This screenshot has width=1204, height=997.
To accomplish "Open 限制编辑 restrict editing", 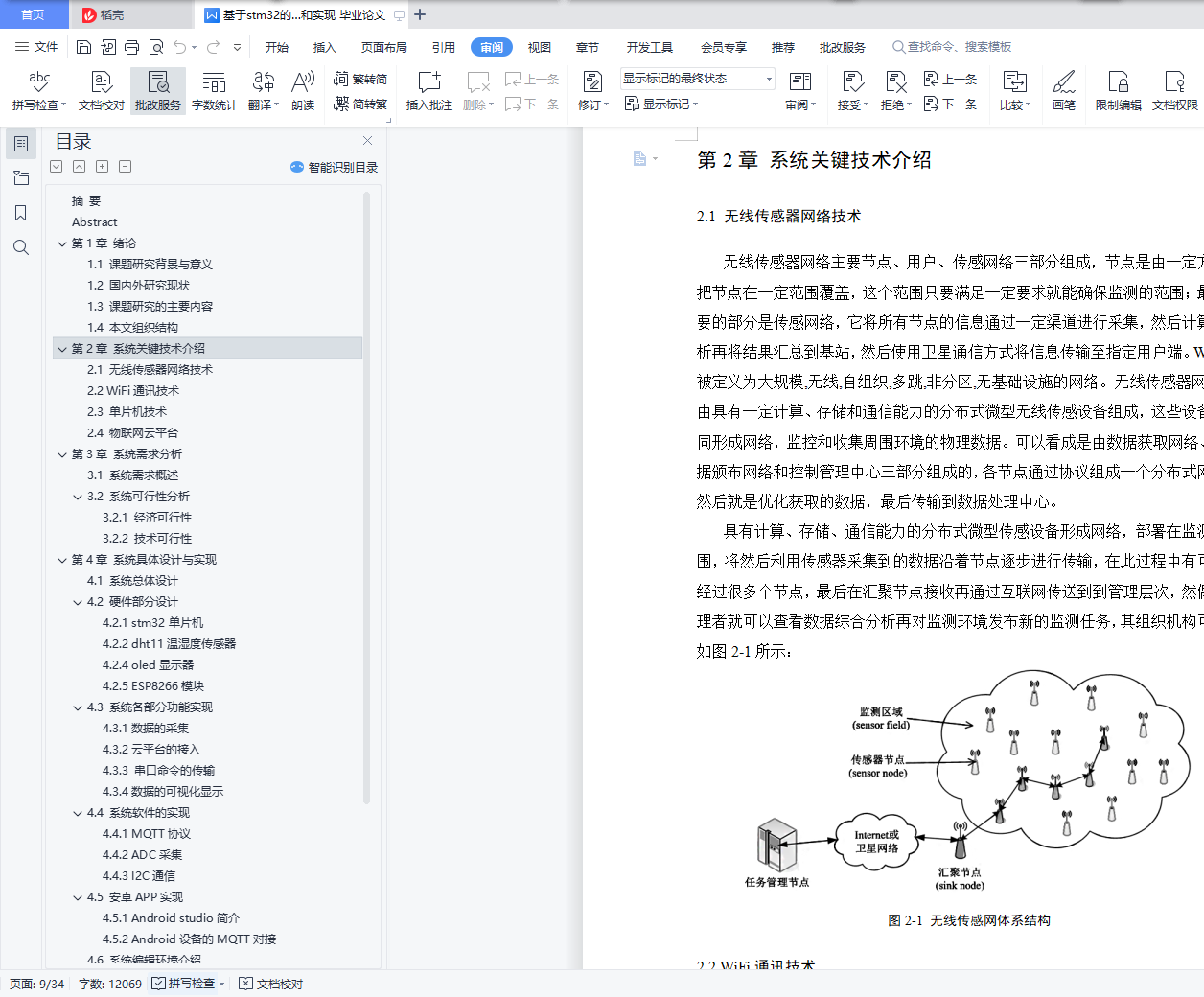I will click(x=1118, y=91).
